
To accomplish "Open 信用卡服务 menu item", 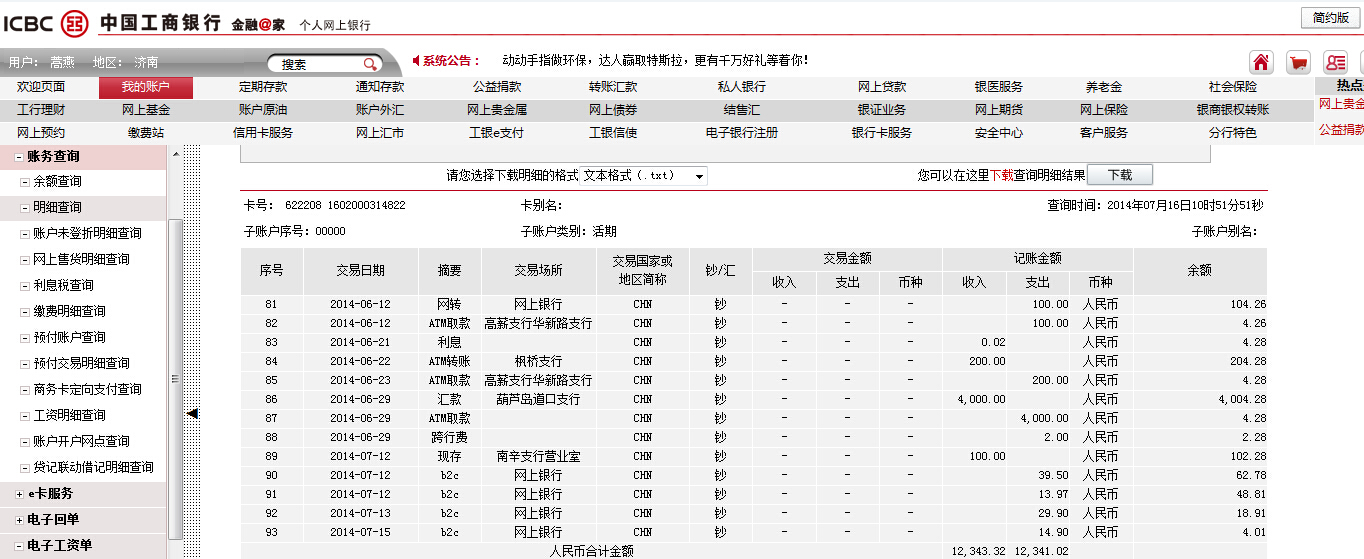I will [263, 132].
